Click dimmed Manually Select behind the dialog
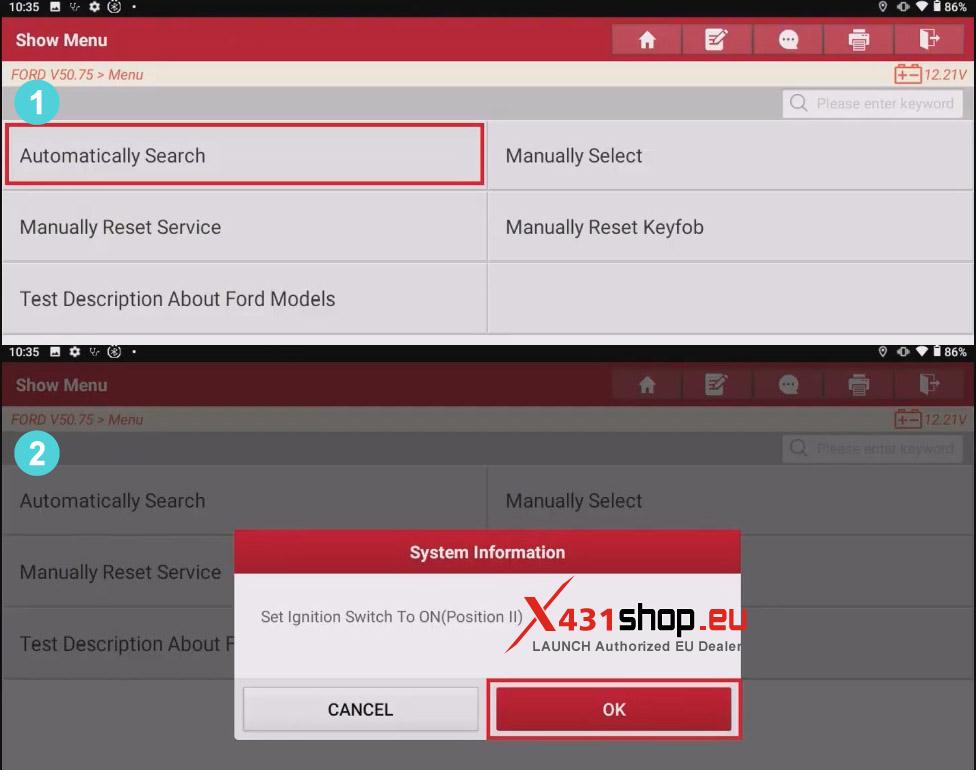The image size is (976, 770). 731,500
